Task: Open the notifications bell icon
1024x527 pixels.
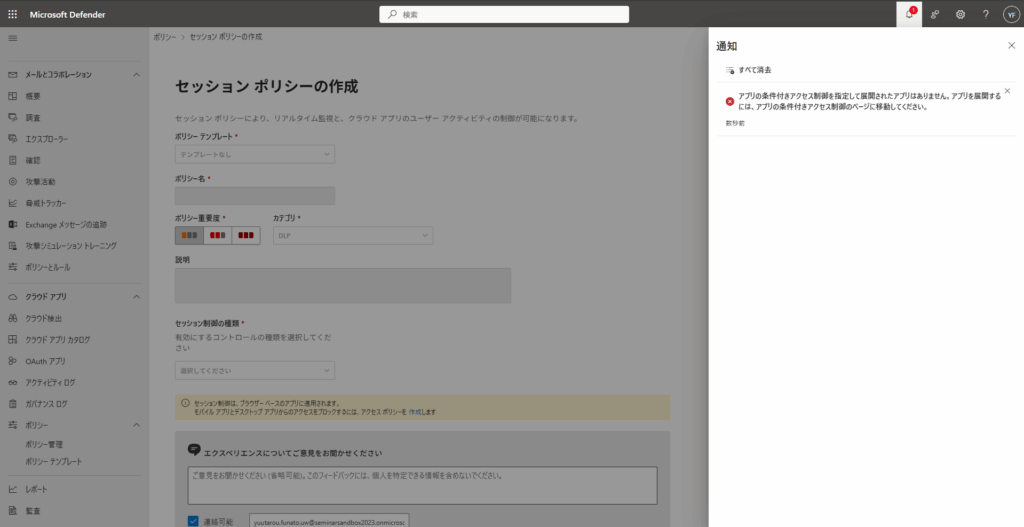Action: (x=908, y=14)
